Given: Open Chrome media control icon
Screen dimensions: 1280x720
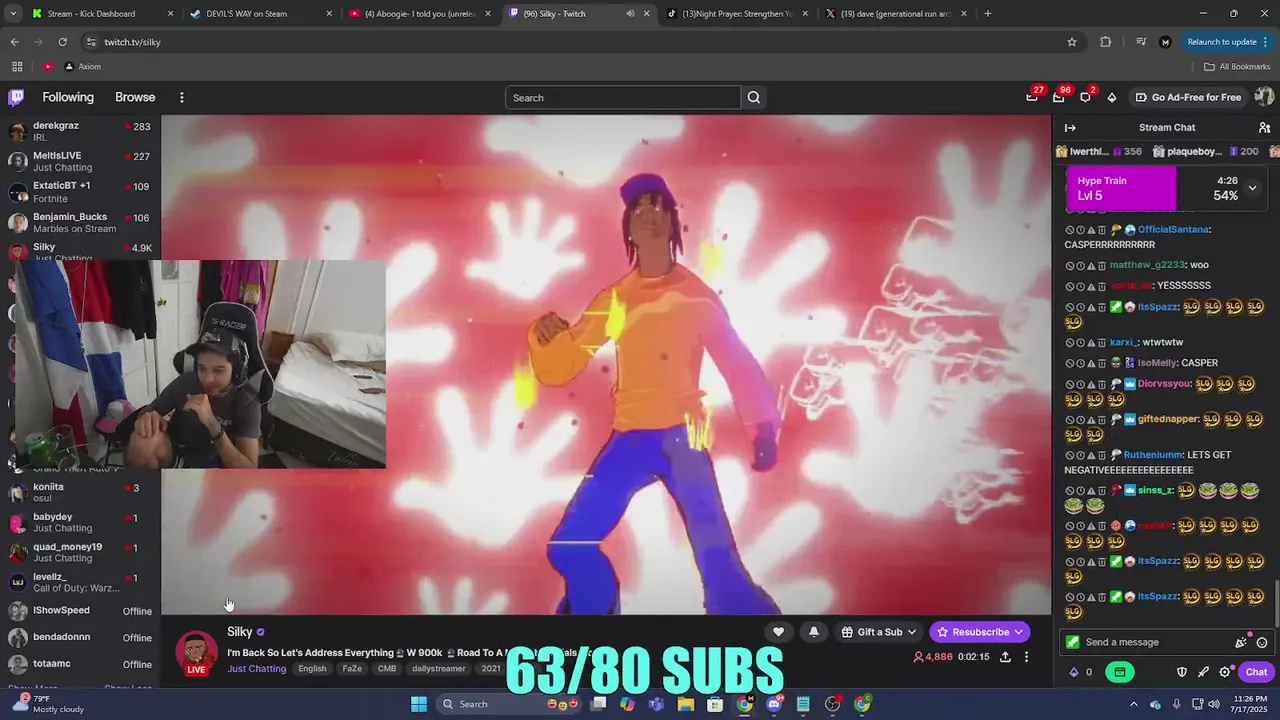Looking at the screenshot, I should click(1141, 42).
